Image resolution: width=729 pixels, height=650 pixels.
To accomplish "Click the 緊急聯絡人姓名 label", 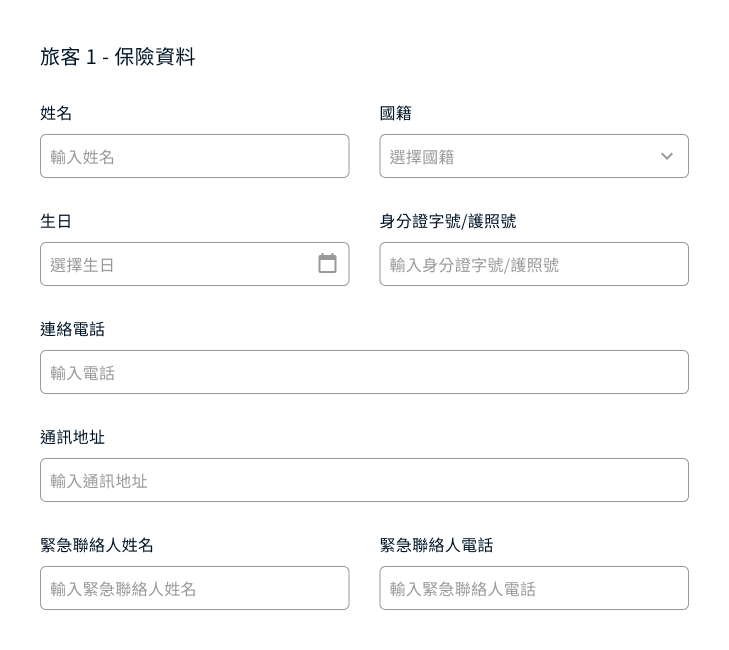I will 97,545.
